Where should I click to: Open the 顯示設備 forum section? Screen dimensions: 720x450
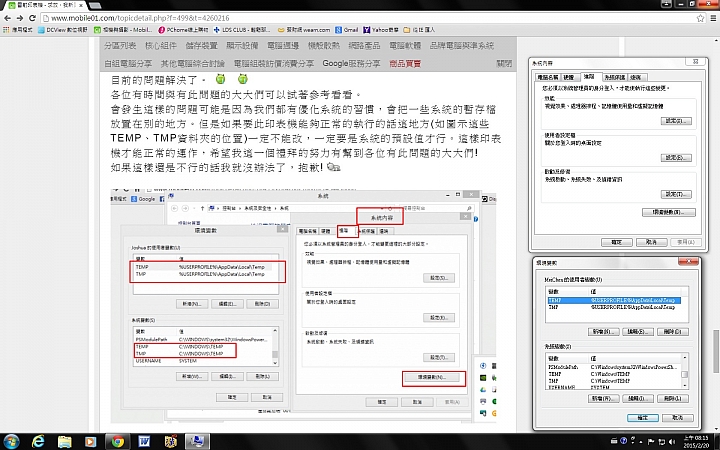[242, 45]
